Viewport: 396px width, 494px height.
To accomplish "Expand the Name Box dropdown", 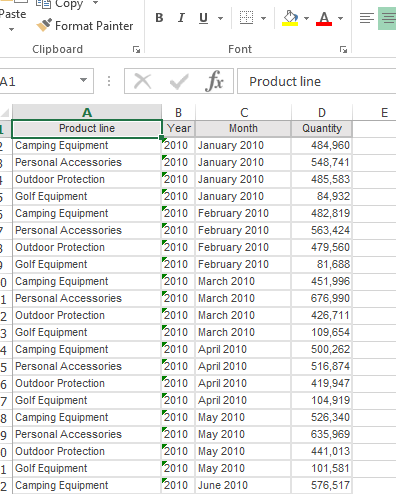I will [83, 80].
